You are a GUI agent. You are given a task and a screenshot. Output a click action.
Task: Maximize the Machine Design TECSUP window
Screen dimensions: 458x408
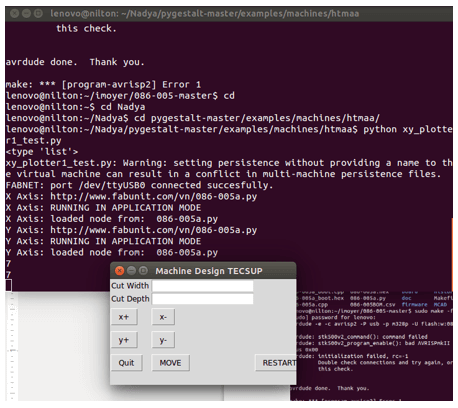coord(143,271)
